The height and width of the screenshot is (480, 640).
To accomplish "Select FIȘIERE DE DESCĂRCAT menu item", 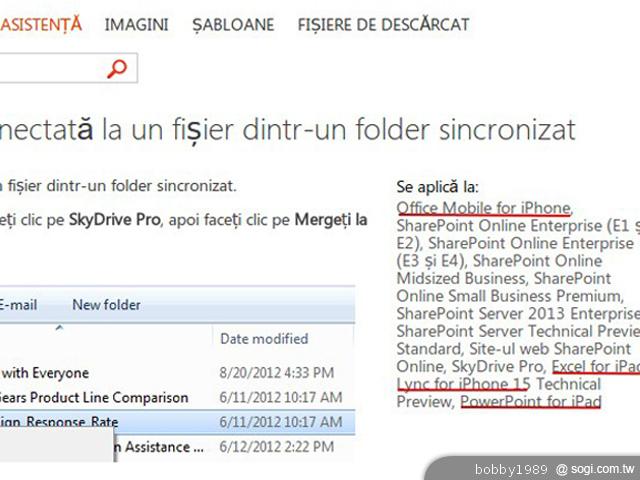I will click(383, 24).
